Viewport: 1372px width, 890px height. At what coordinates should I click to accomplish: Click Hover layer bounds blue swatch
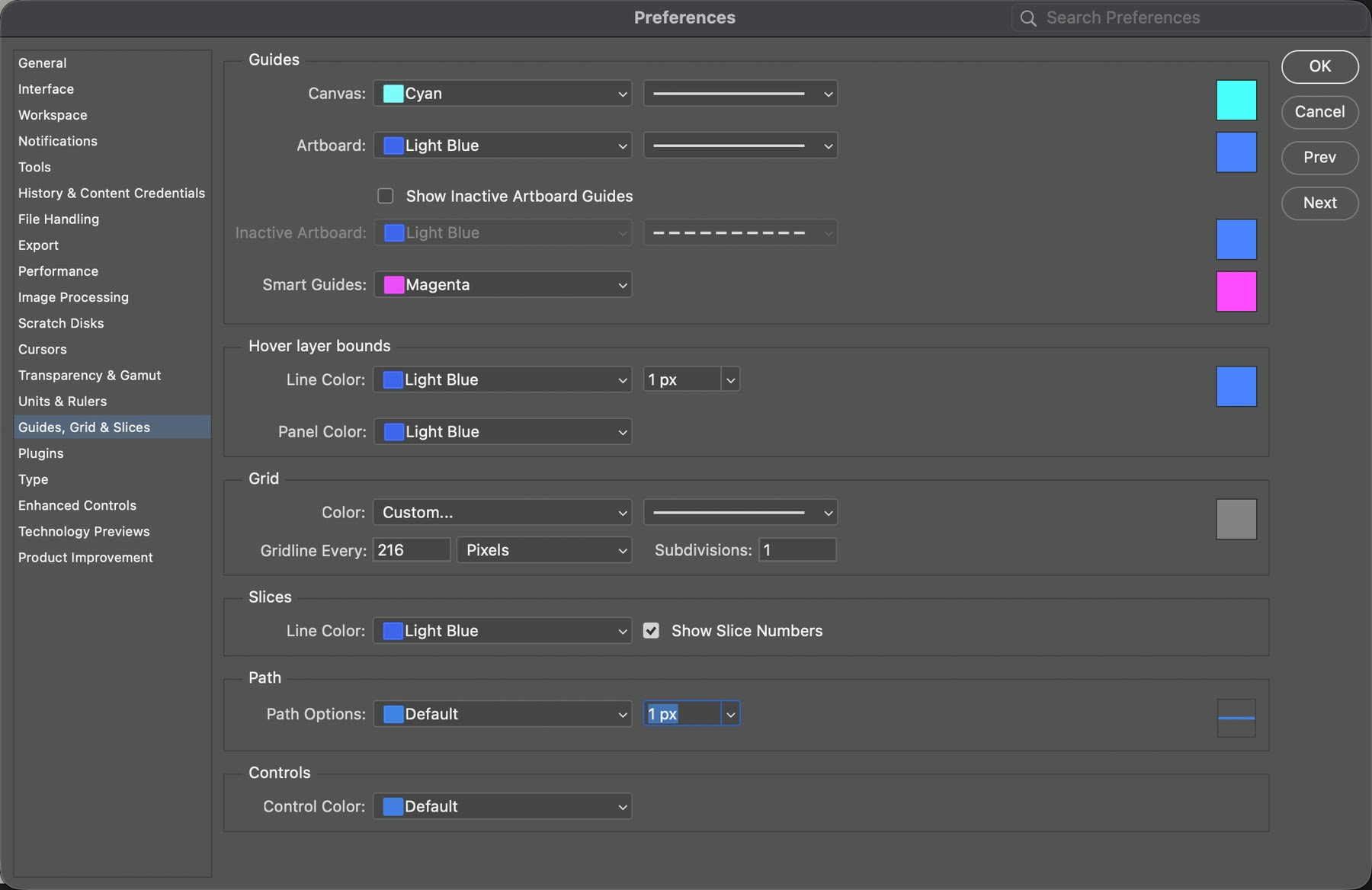coord(1236,387)
